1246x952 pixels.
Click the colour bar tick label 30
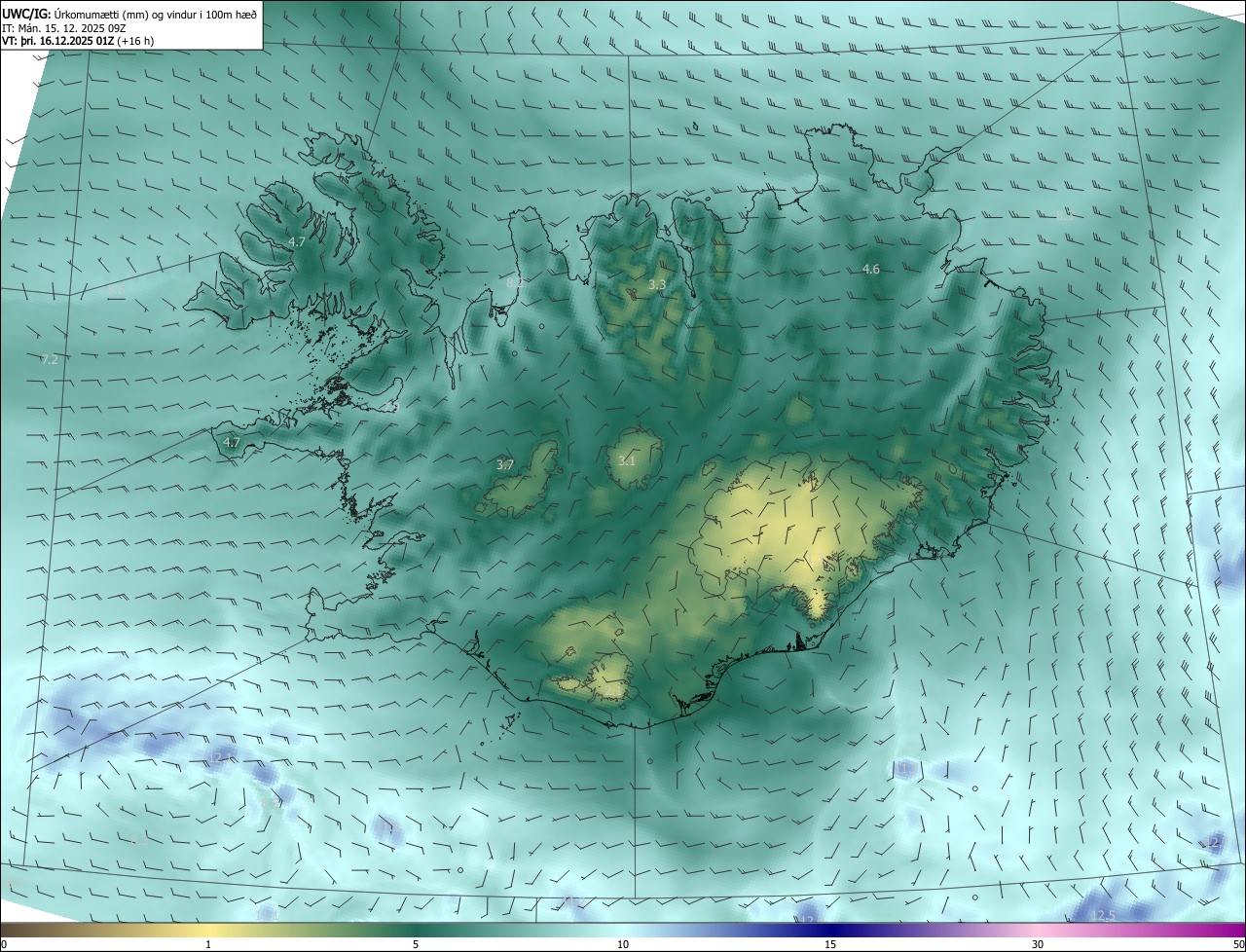1038,944
